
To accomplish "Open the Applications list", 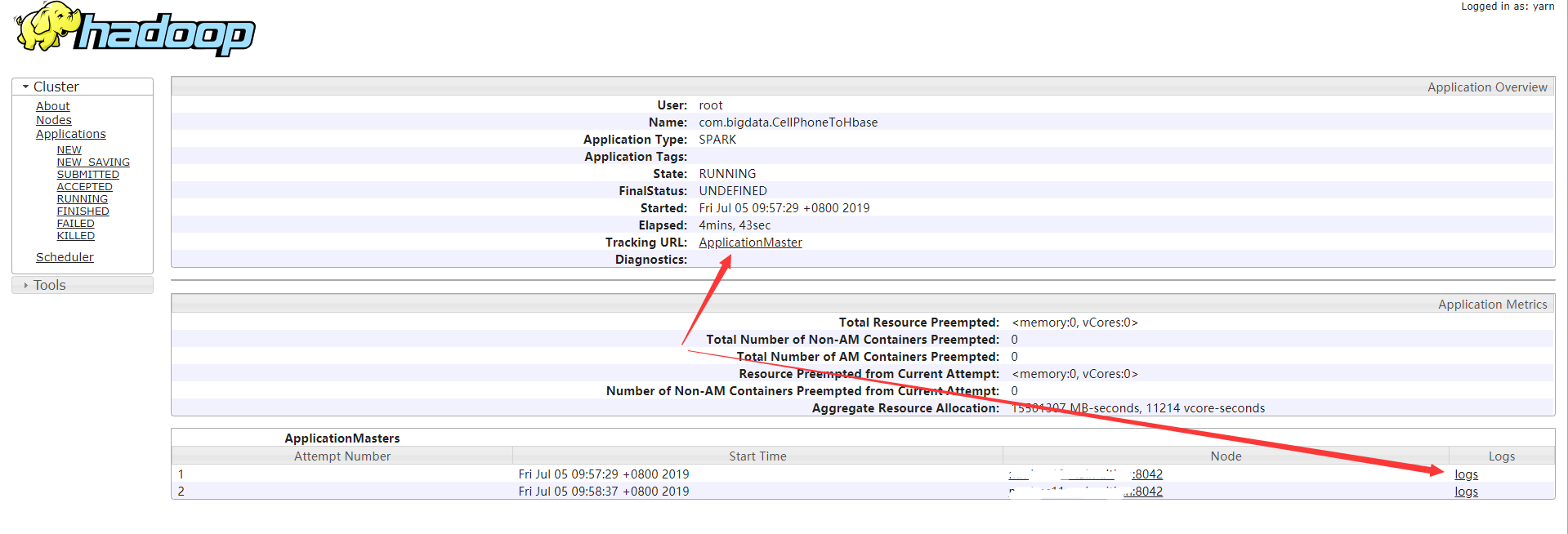I will point(71,134).
